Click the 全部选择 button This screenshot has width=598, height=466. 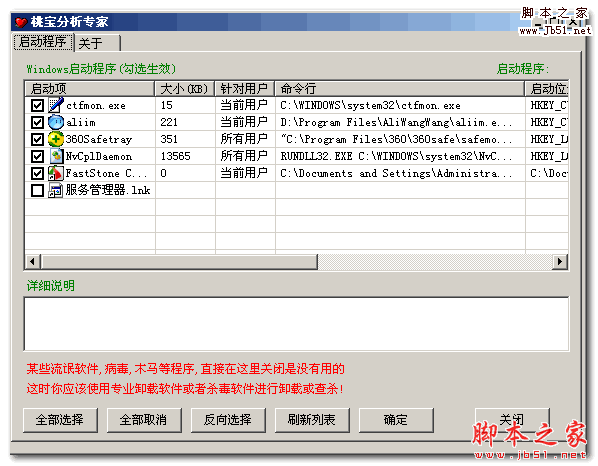[x=60, y=420]
